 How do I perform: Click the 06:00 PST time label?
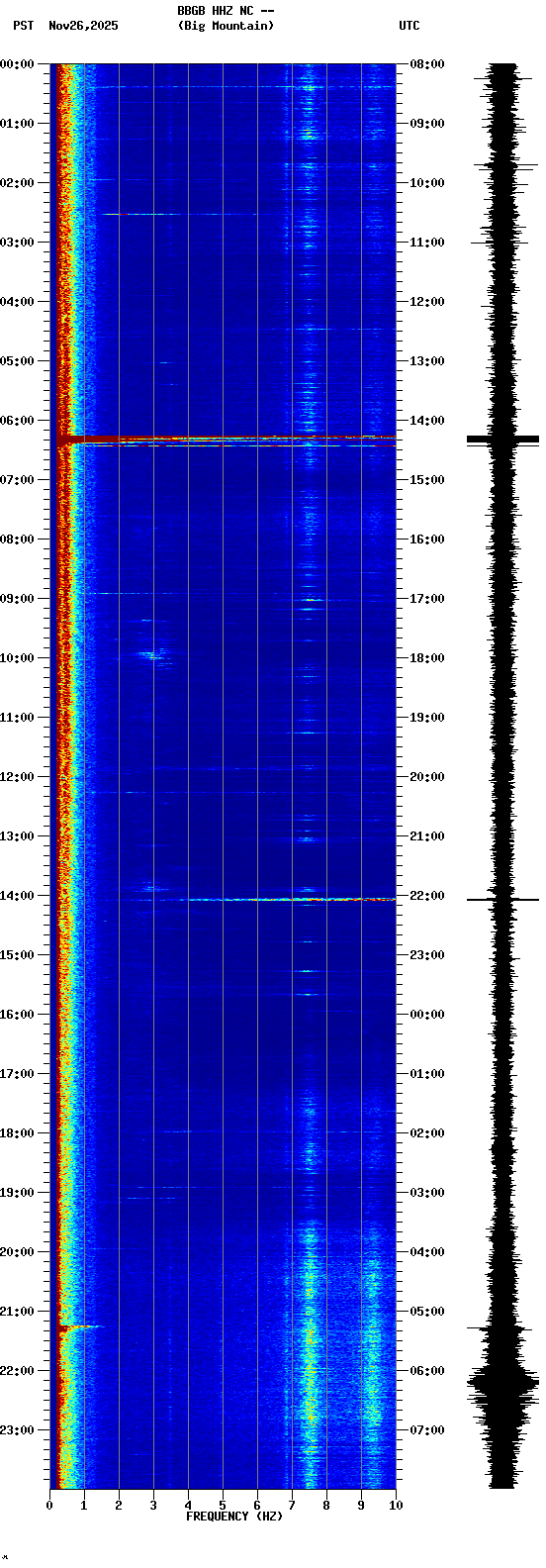pyautogui.click(x=18, y=421)
